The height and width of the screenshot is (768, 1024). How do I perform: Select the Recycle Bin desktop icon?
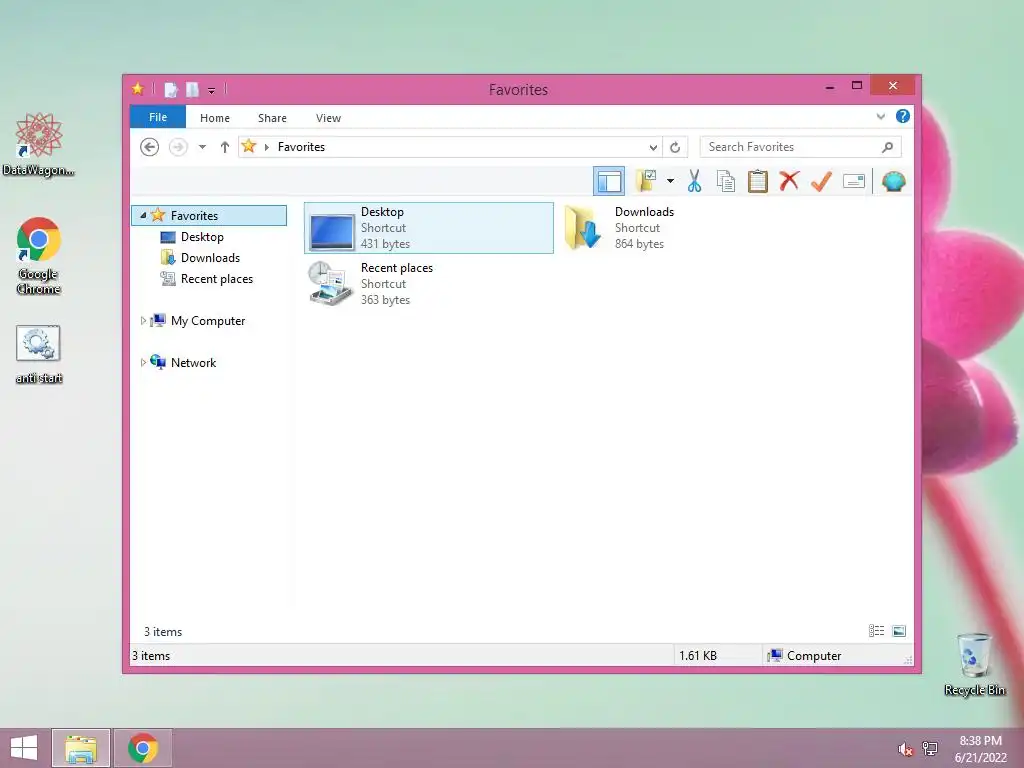[x=974, y=664]
